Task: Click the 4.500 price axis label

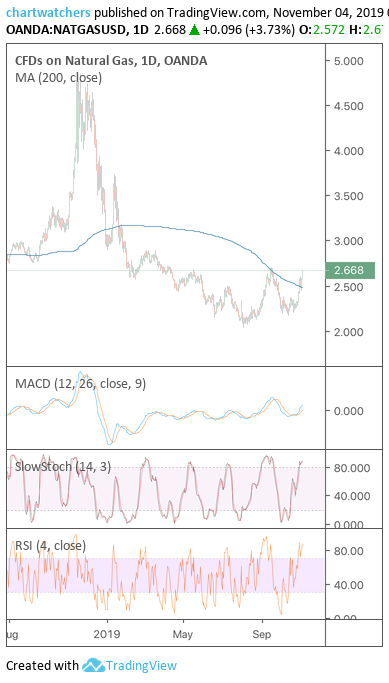Action: click(x=348, y=106)
